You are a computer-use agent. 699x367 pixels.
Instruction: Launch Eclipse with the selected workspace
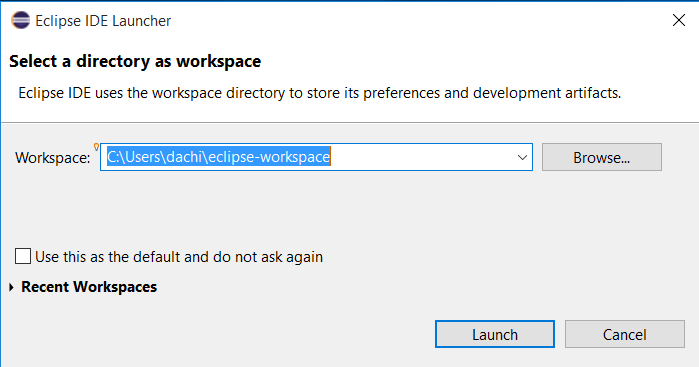pyautogui.click(x=495, y=334)
